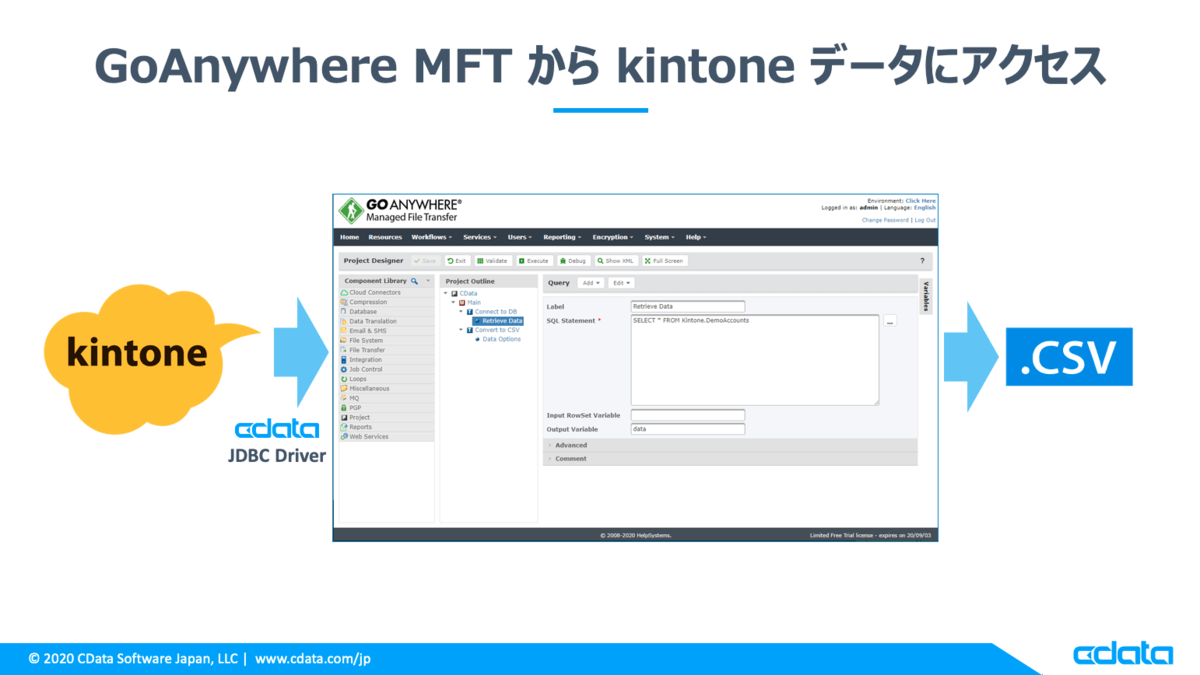1200x675 pixels.
Task: Click the Component Library search magnifier
Action: click(x=415, y=282)
